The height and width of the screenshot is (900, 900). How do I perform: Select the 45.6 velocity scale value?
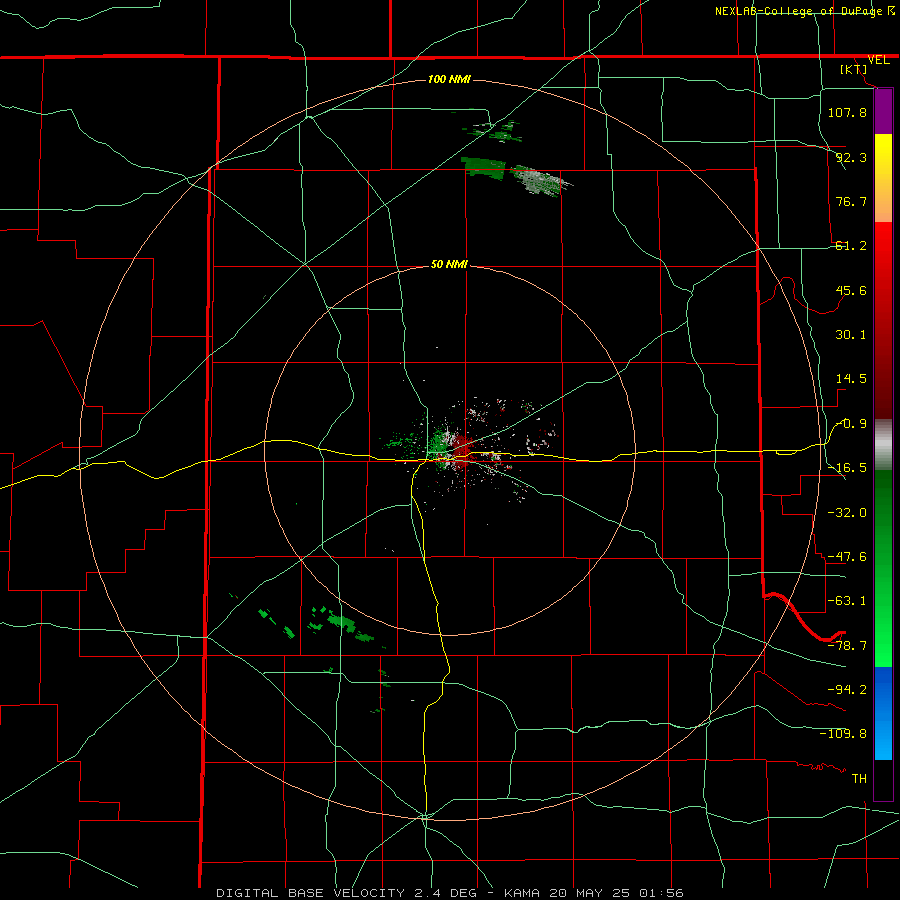(x=851, y=290)
